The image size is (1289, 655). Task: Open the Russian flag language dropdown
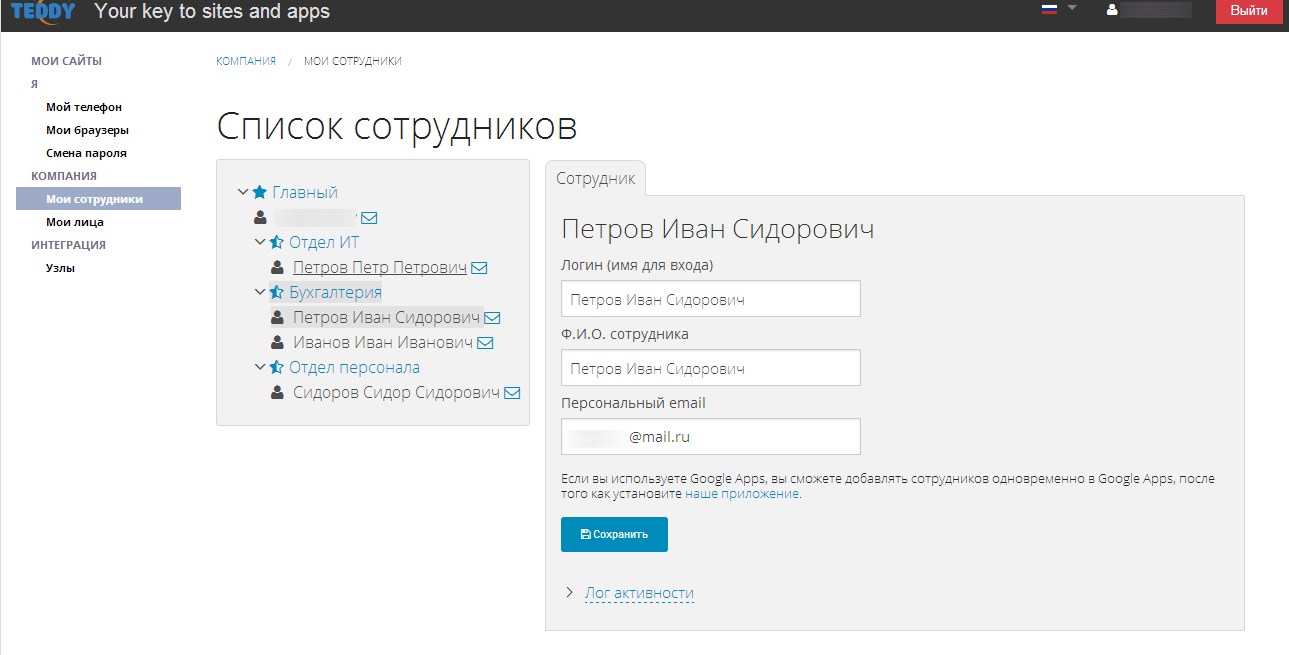tap(1059, 9)
